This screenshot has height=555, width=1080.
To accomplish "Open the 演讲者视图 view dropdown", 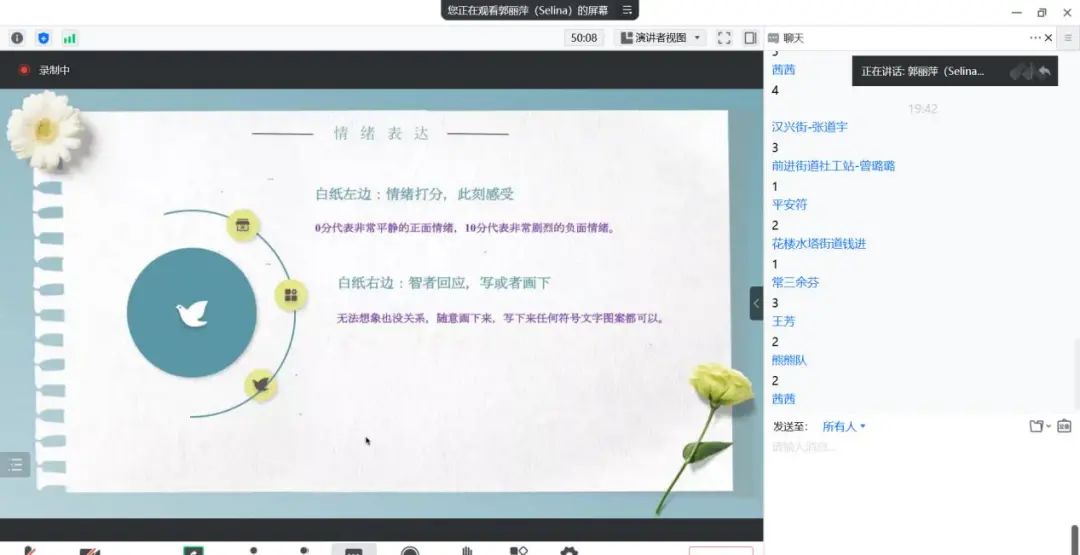I will click(x=661, y=38).
